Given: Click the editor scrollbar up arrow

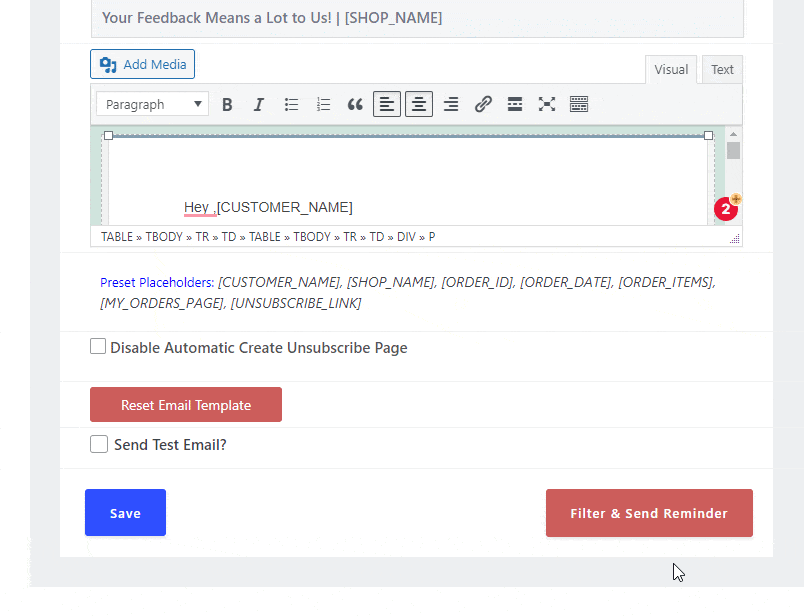Looking at the screenshot, I should pyautogui.click(x=733, y=134).
